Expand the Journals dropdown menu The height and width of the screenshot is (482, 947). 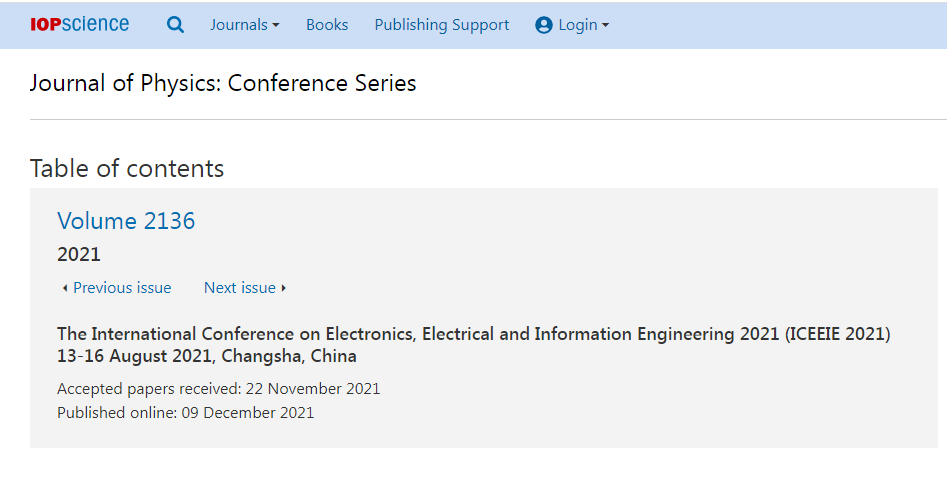[x=244, y=25]
